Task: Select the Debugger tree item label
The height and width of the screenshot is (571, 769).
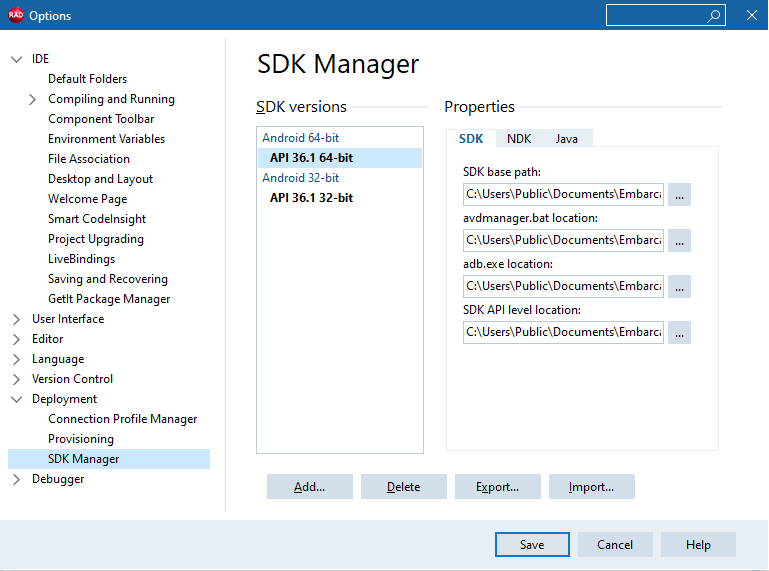Action: [58, 479]
